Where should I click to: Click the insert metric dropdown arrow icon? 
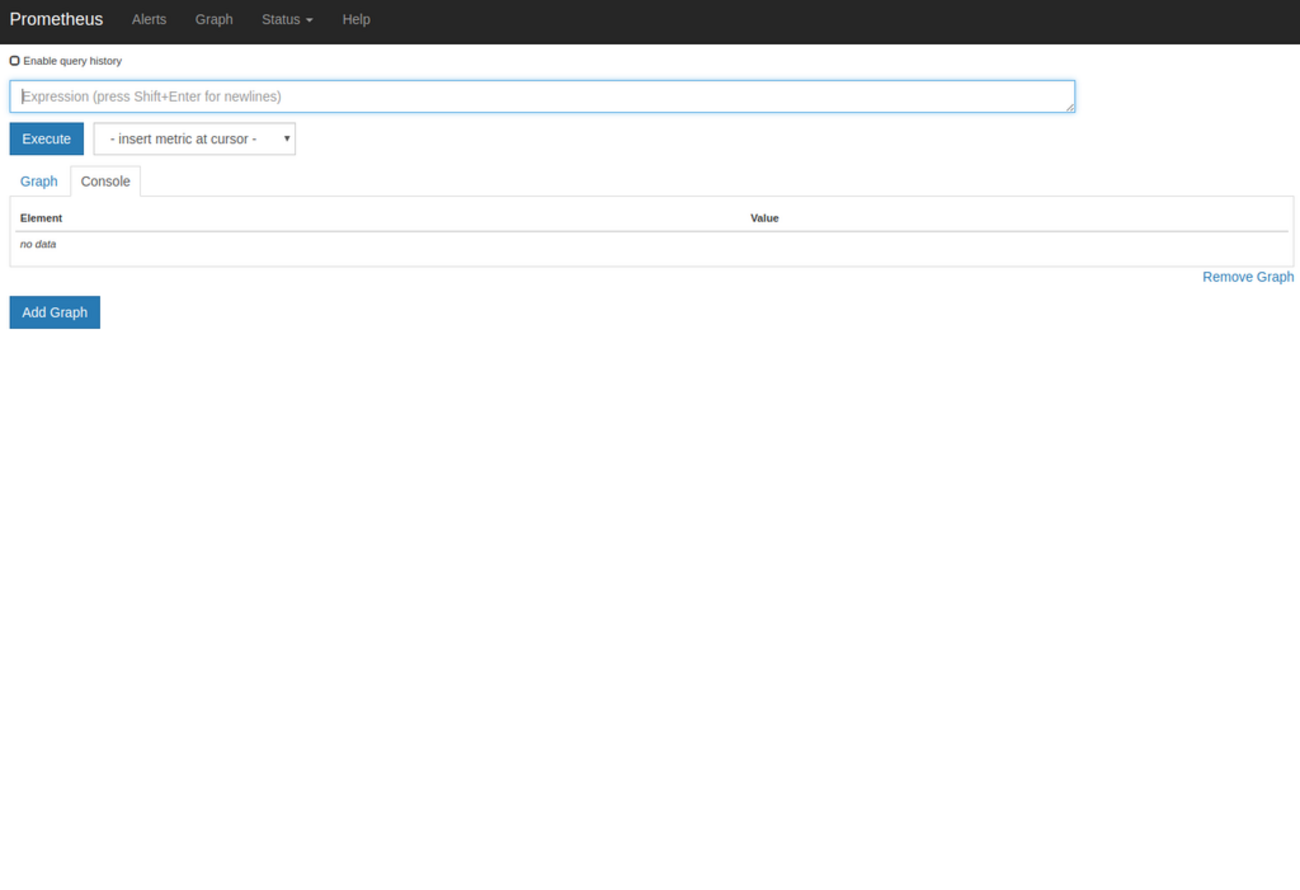pyautogui.click(x=287, y=139)
